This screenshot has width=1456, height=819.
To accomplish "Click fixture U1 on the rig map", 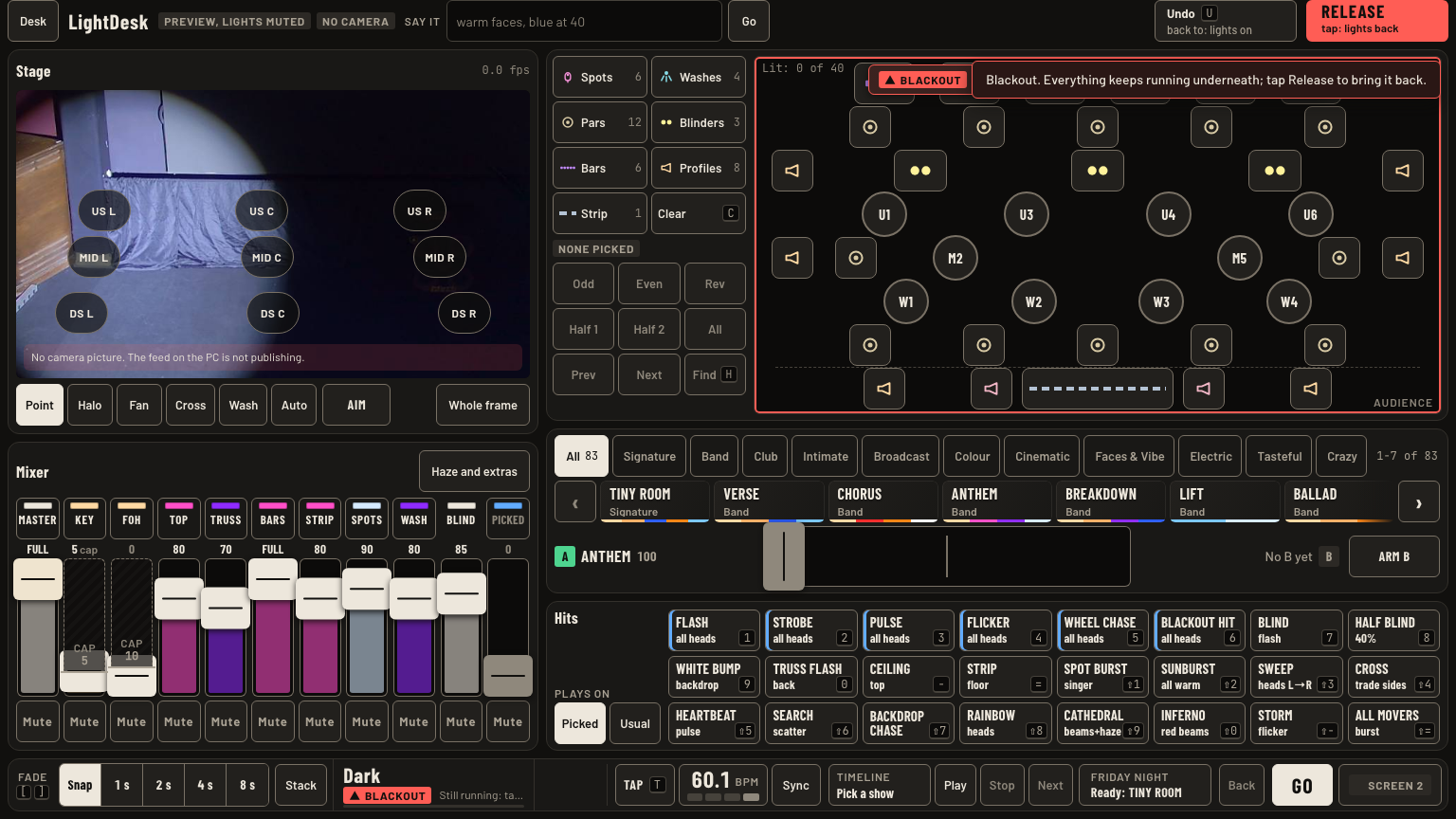I will (884, 215).
